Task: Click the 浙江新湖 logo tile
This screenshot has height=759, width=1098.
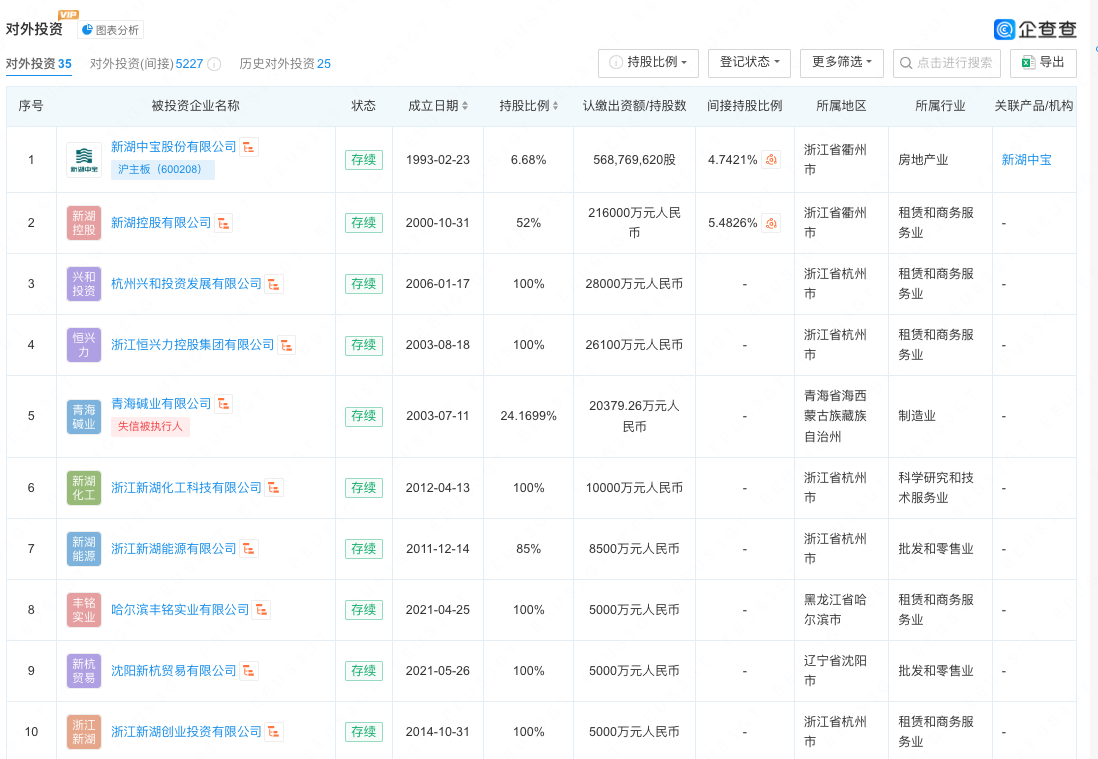Action: tap(84, 732)
